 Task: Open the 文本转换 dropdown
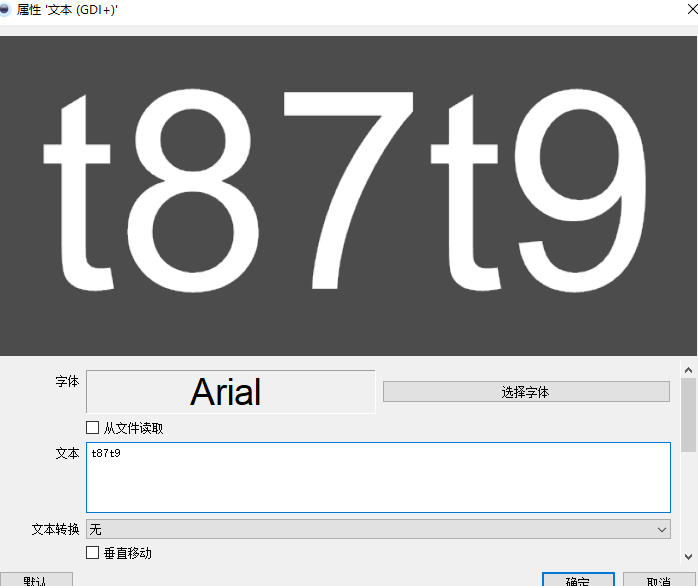point(378,529)
